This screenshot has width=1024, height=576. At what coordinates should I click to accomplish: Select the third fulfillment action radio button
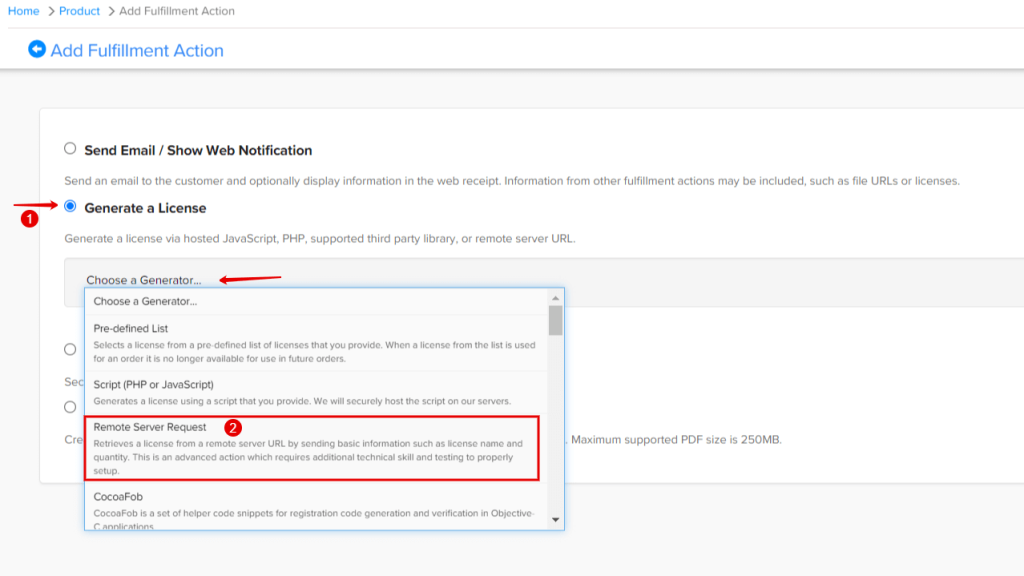pyautogui.click(x=70, y=349)
